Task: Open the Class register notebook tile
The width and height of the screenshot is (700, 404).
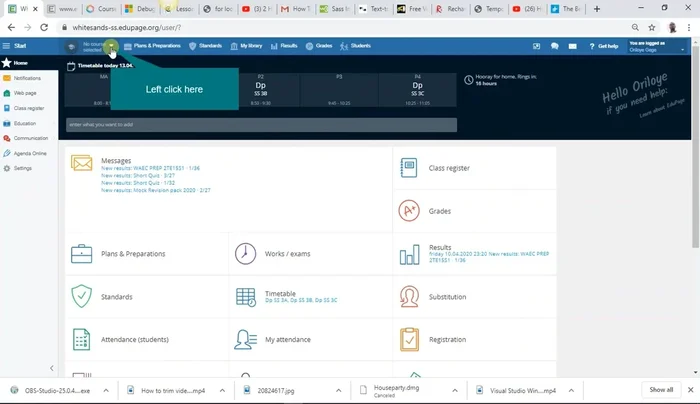Action: 408,168
